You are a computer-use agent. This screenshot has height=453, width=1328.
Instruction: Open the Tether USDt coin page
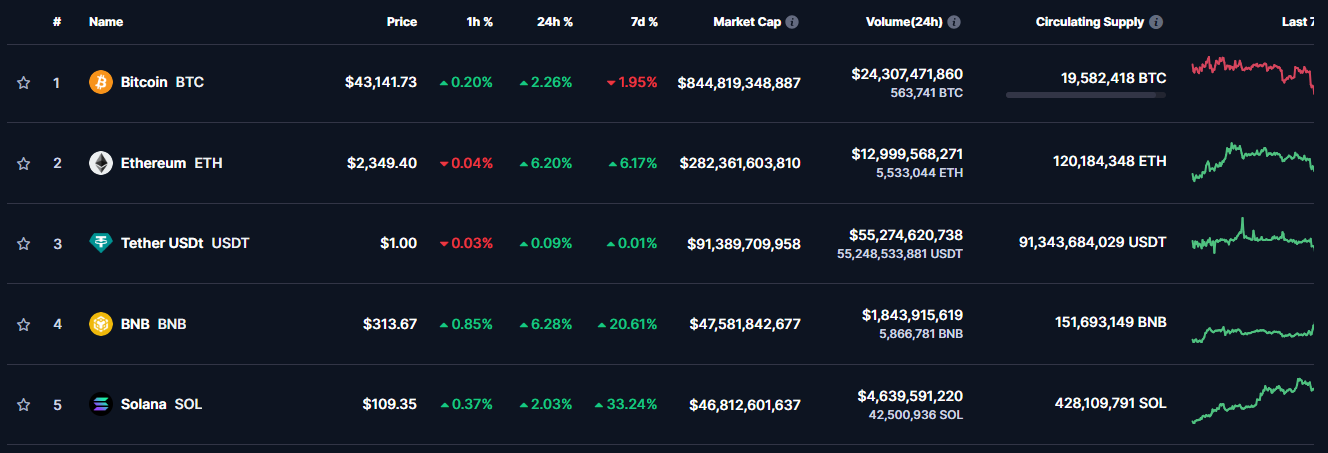coord(185,243)
